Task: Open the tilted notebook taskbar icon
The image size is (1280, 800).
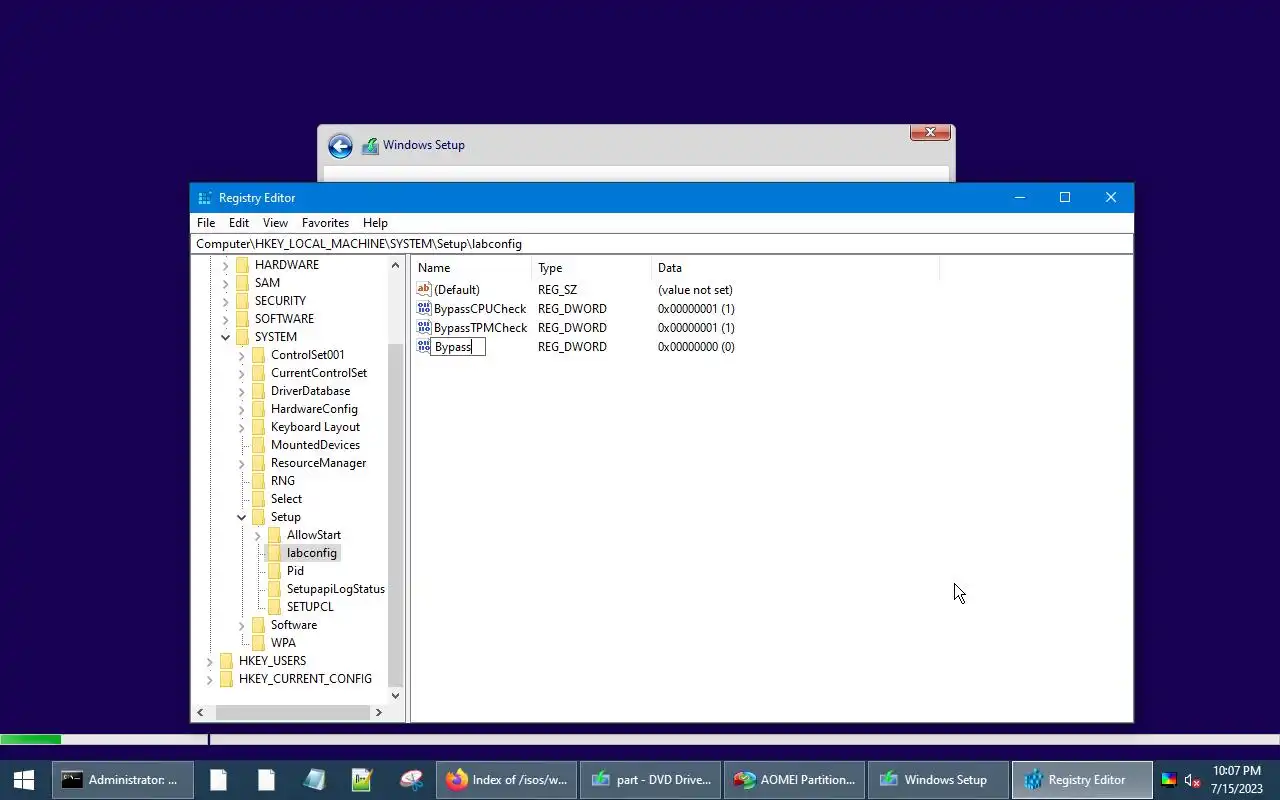Action: coord(314,780)
